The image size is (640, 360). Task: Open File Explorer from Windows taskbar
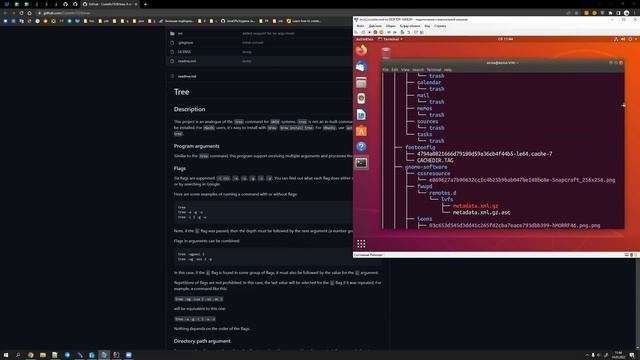coord(43,355)
